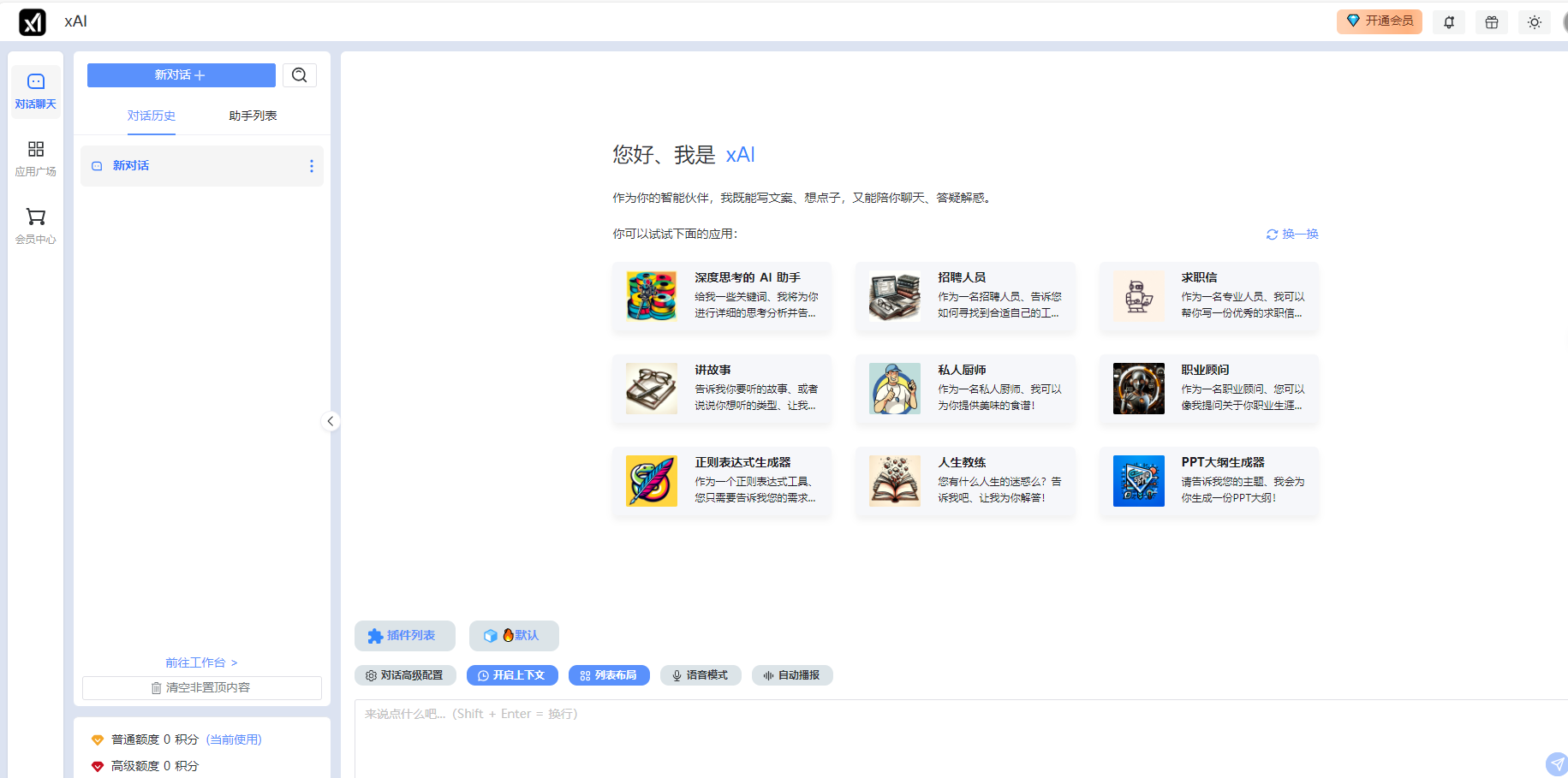Click the 开通会员 membership button
Viewport: 1568px width, 778px height.
click(x=1379, y=21)
